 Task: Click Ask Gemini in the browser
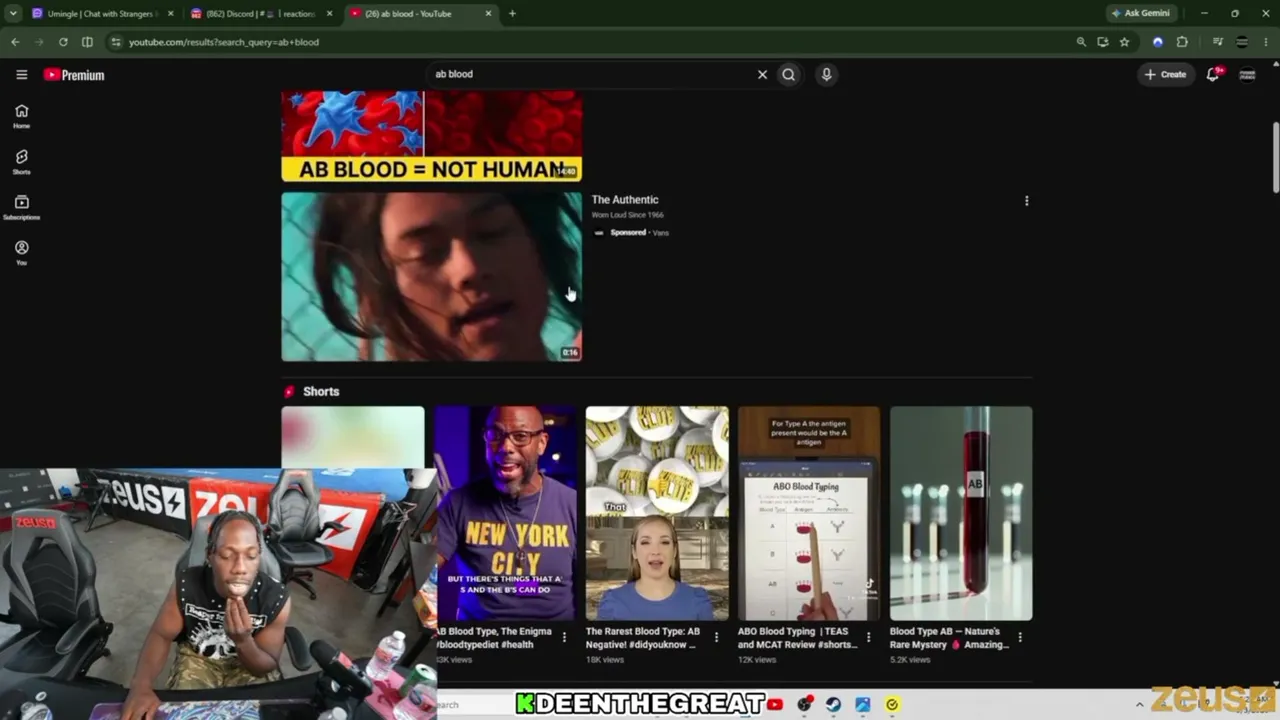(1140, 14)
